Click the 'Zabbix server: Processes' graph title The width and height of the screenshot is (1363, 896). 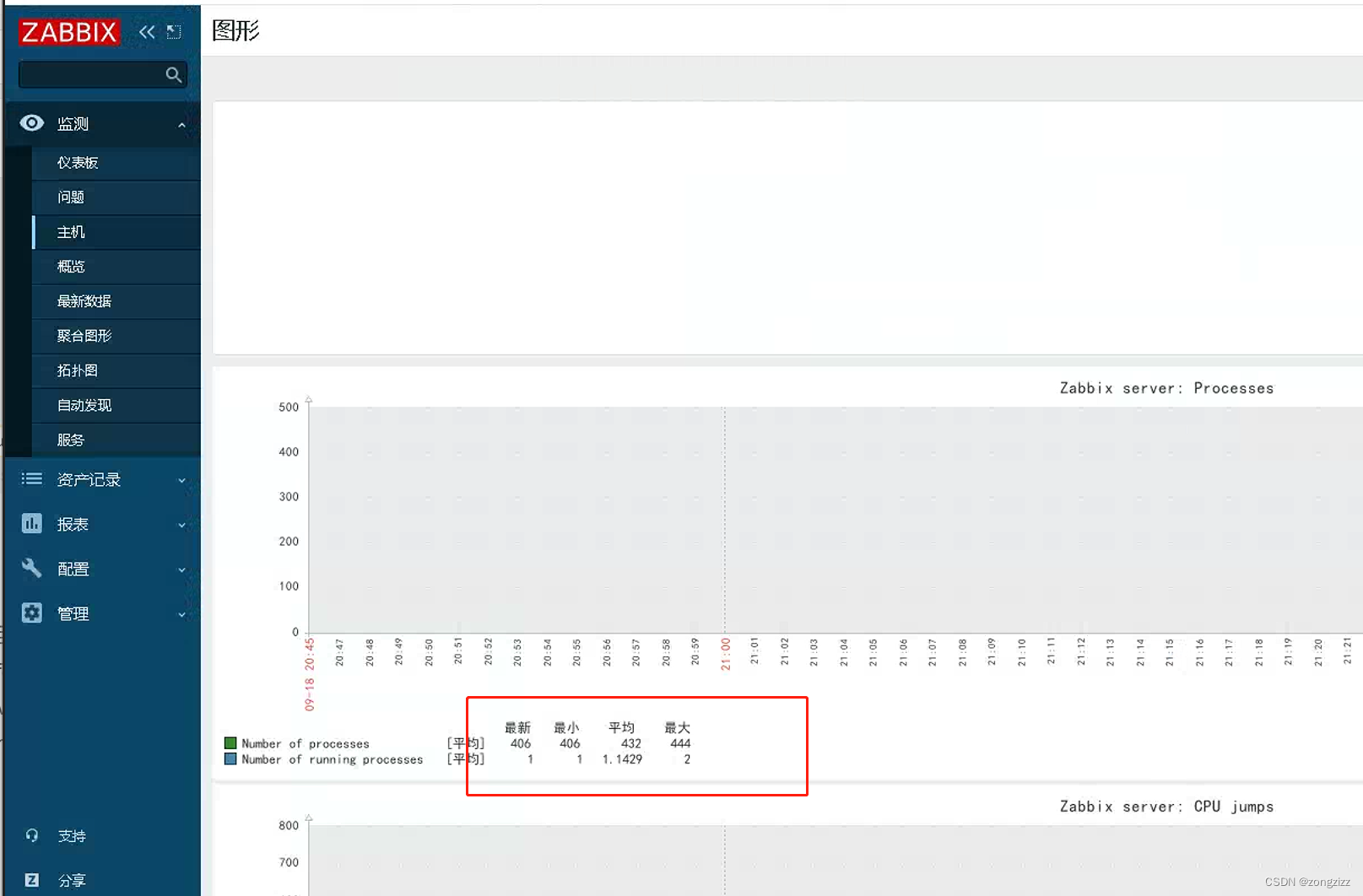click(1166, 388)
